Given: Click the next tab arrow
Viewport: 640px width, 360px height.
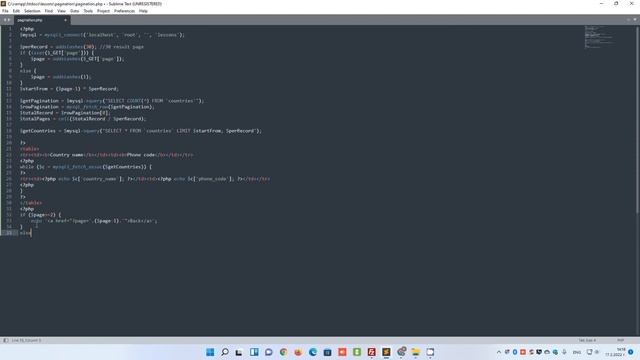Looking at the screenshot, I should point(9,20).
